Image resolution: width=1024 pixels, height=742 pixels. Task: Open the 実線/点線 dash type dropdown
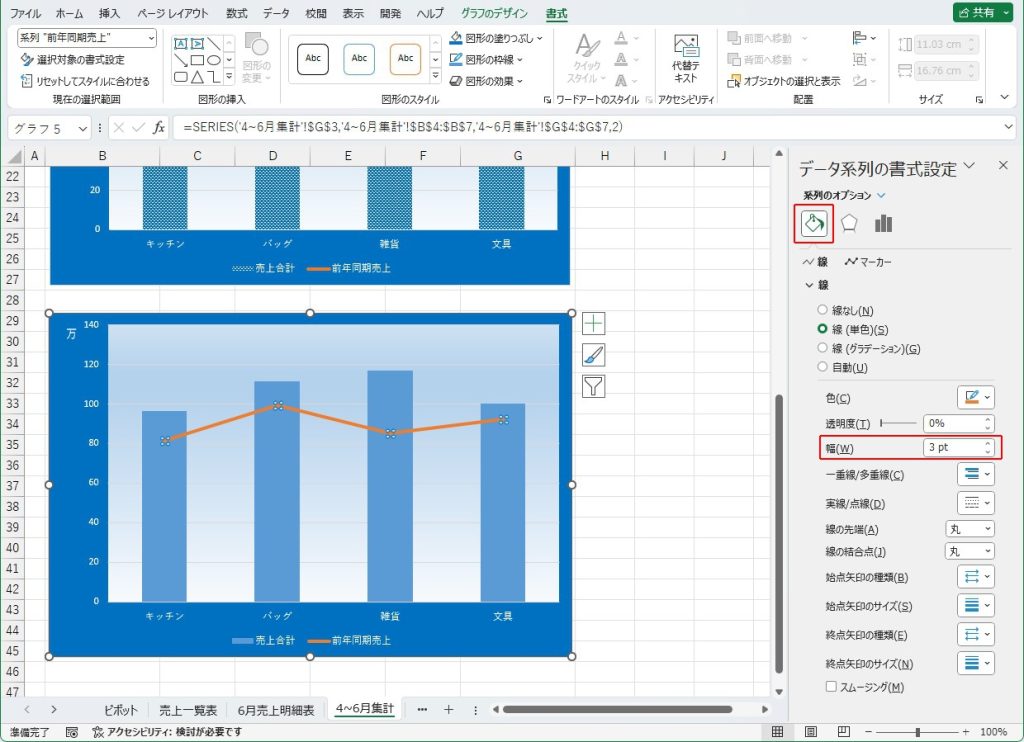[976, 503]
